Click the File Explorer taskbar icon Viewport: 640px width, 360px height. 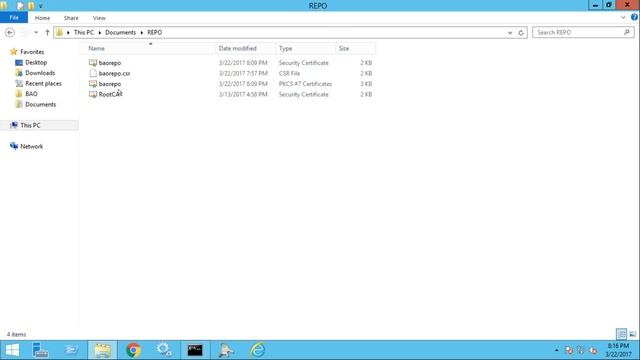[102, 350]
